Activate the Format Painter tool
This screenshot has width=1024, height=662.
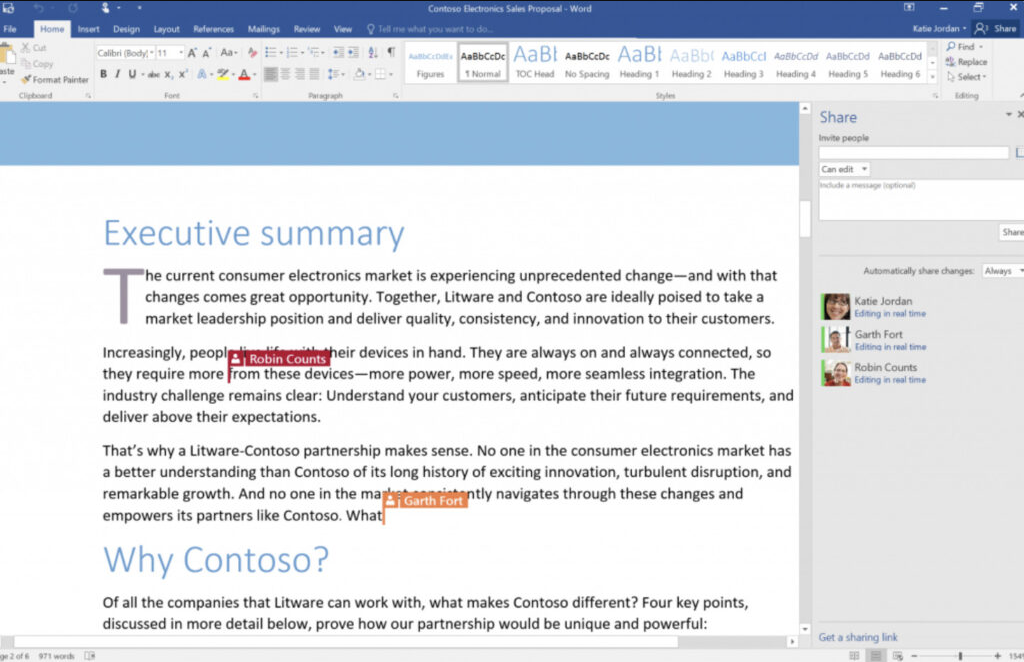[55, 80]
